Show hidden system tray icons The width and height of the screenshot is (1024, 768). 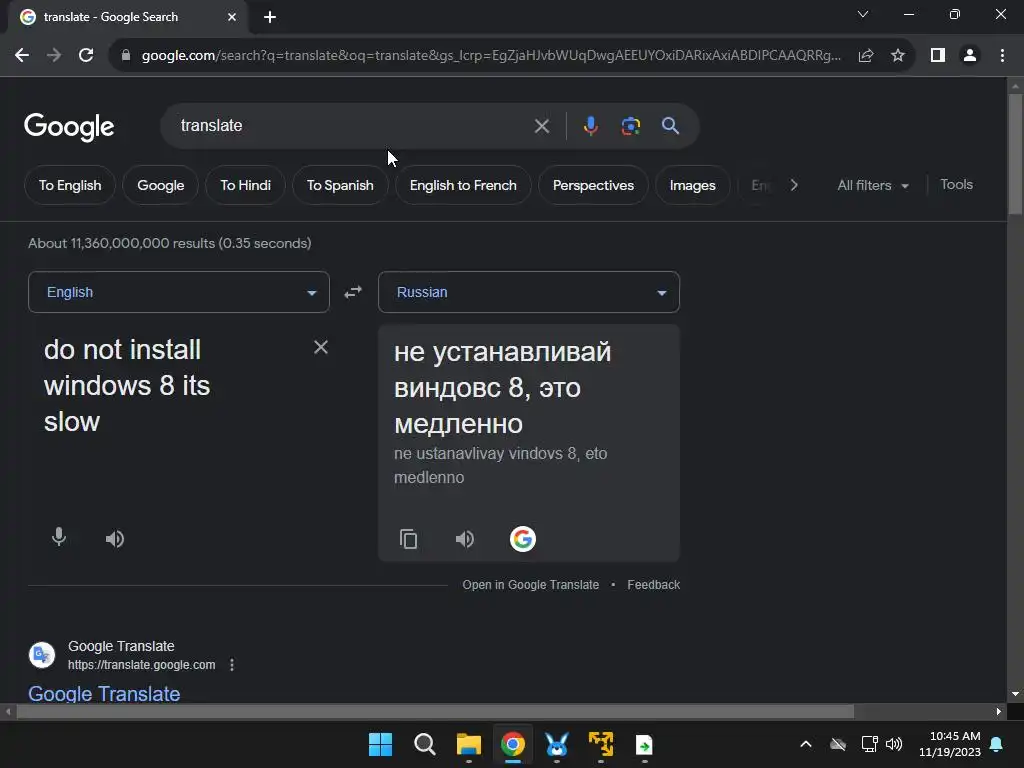click(x=806, y=744)
